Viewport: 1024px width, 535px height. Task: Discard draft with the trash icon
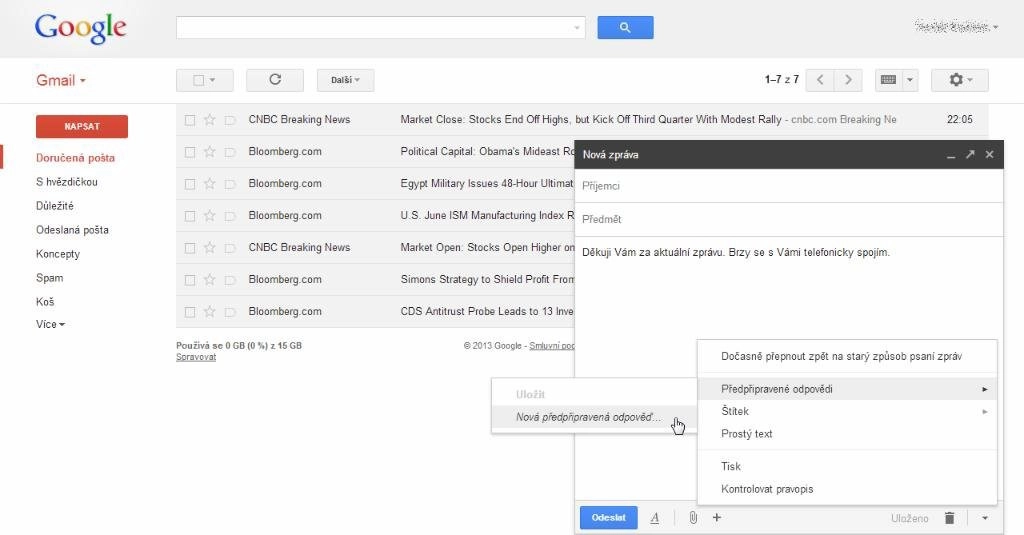point(950,518)
